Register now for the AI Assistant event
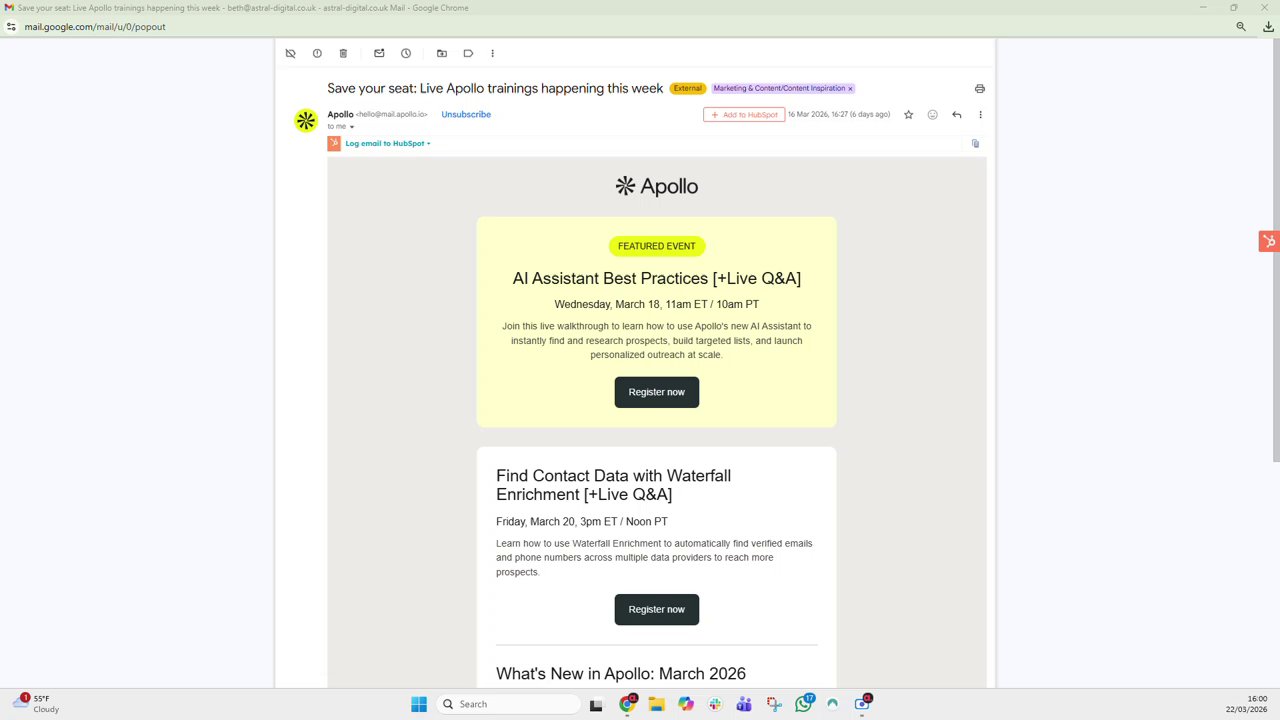This screenshot has height=720, width=1280. pos(657,392)
